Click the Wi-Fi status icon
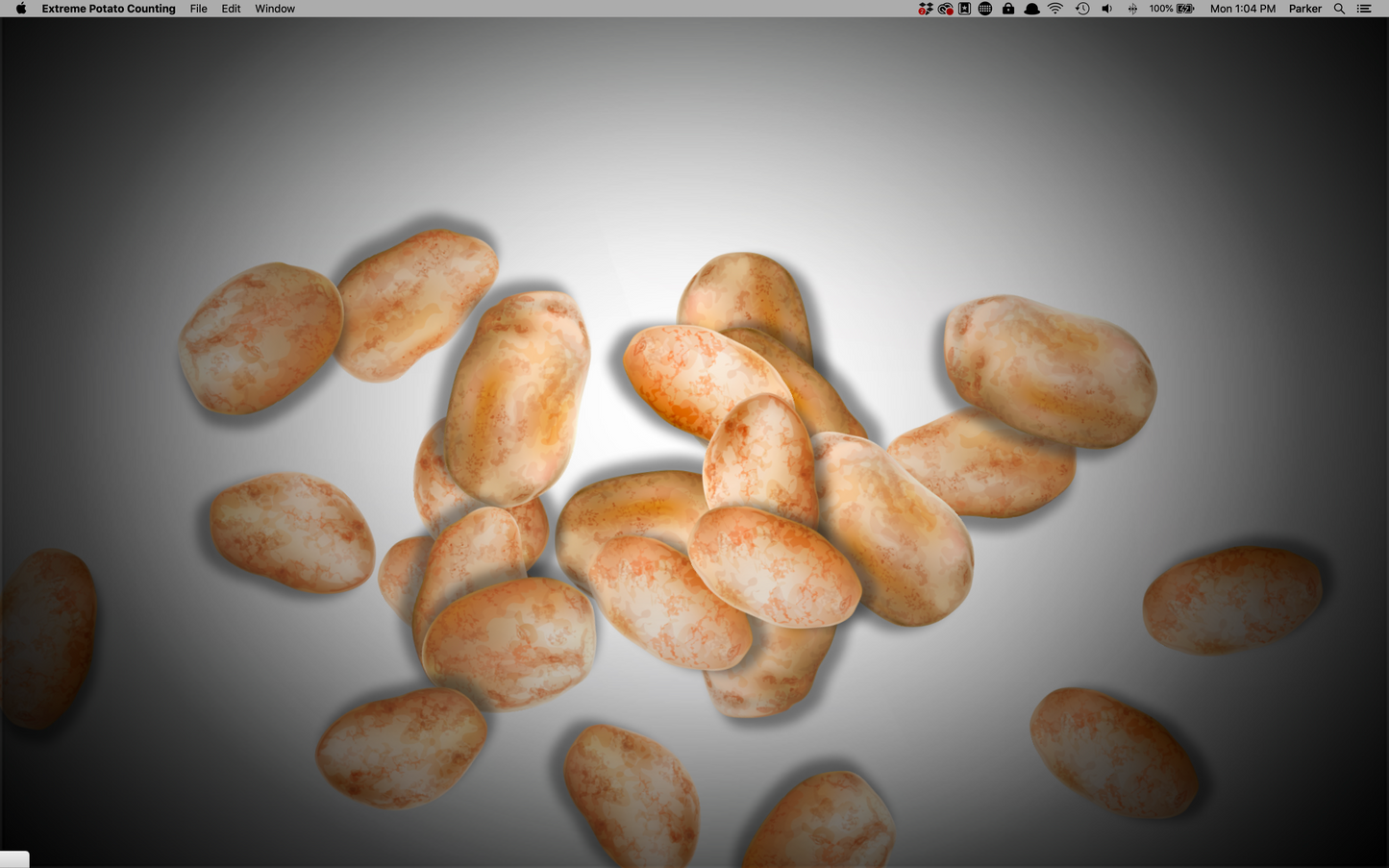Image resolution: width=1389 pixels, height=868 pixels. pyautogui.click(x=1054, y=9)
